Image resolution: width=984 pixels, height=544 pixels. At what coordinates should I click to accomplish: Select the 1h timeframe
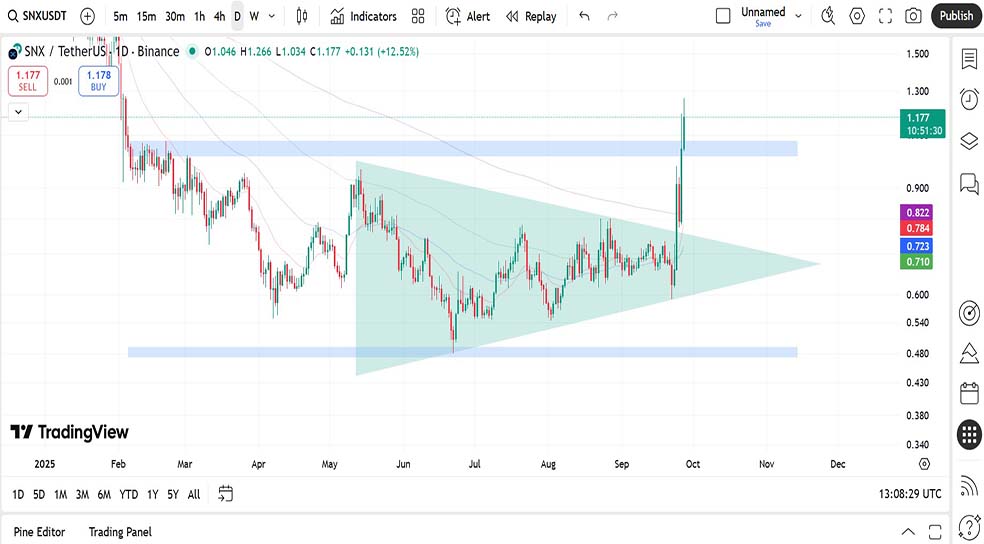200,16
